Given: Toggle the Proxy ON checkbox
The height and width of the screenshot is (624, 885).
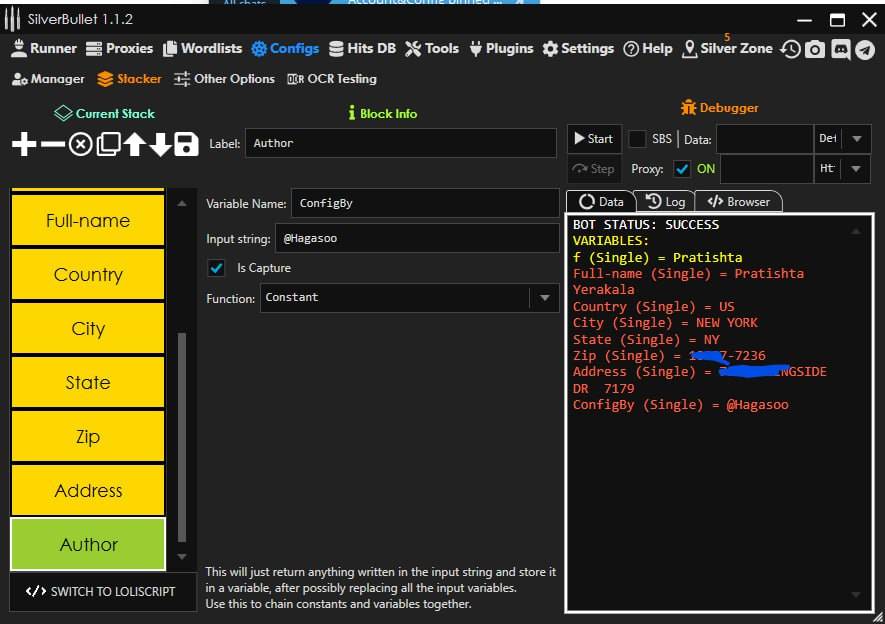Looking at the screenshot, I should 682,169.
